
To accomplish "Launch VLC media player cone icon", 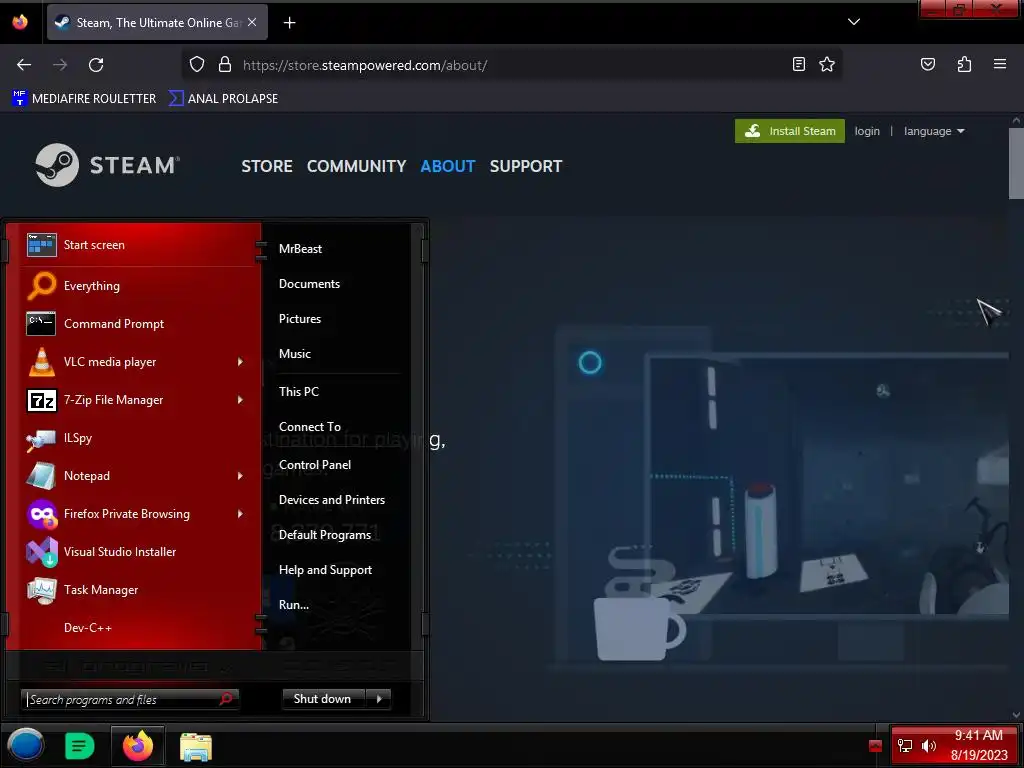I will [41, 361].
